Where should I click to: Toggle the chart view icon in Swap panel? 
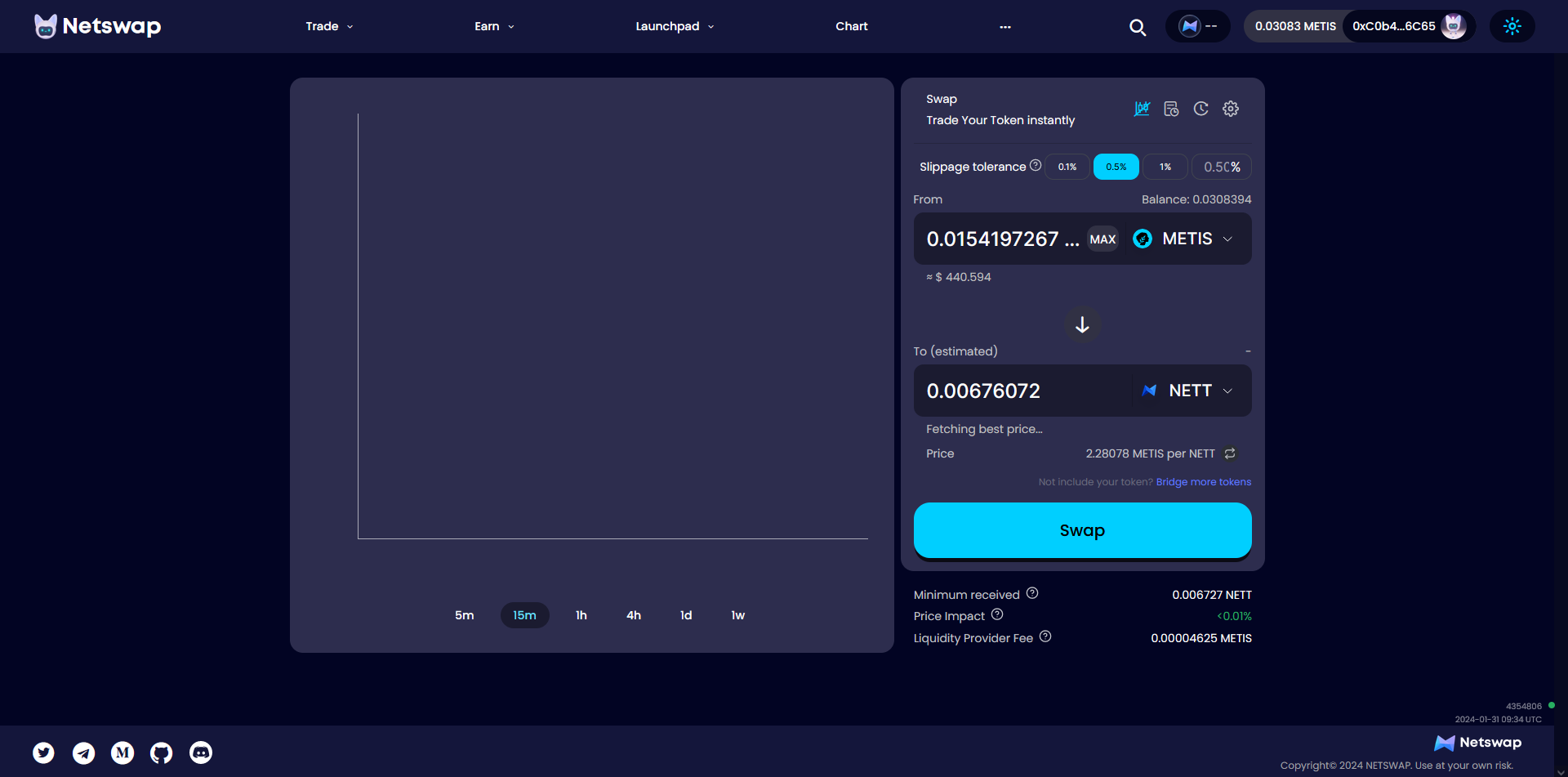click(x=1142, y=109)
